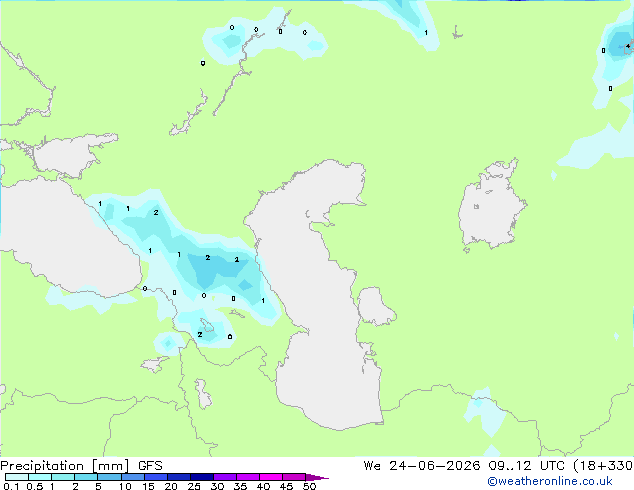
Task: Click the 1–2 mm legend color swatch
Action: click(x=63, y=477)
